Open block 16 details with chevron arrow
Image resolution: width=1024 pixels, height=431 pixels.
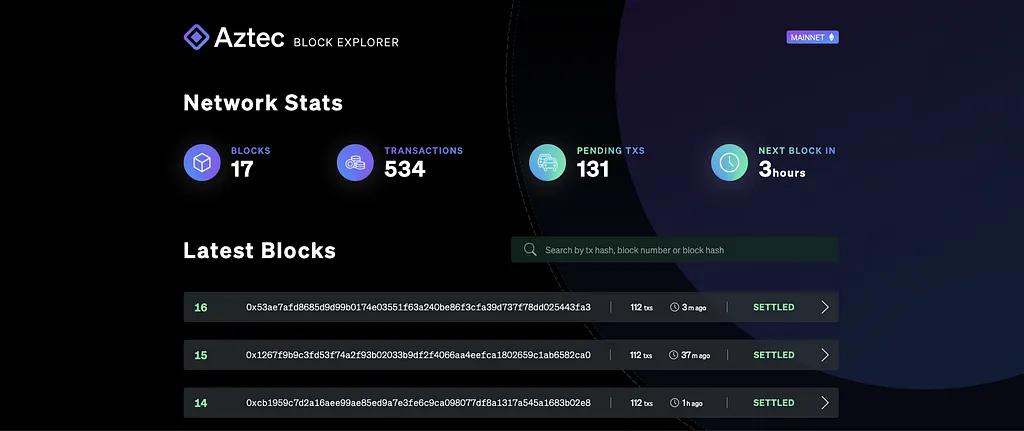pyautogui.click(x=825, y=307)
